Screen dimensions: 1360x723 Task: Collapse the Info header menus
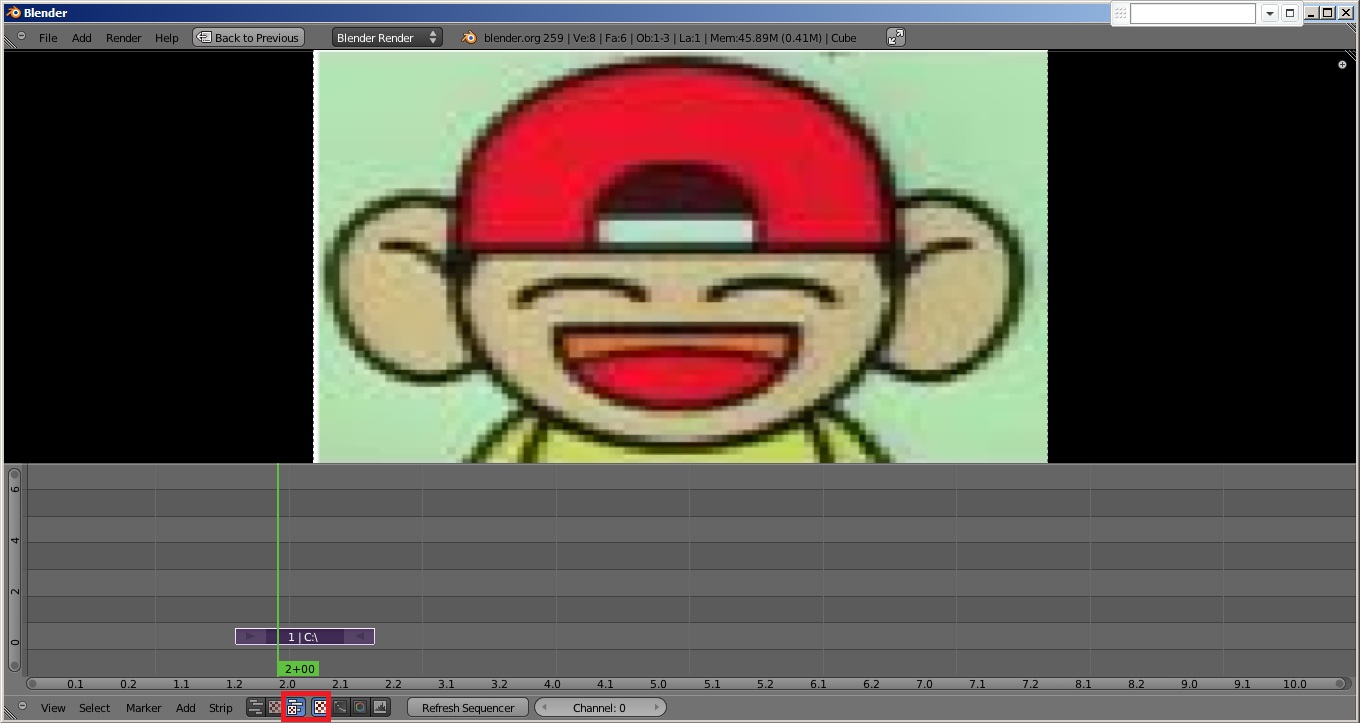(x=22, y=37)
